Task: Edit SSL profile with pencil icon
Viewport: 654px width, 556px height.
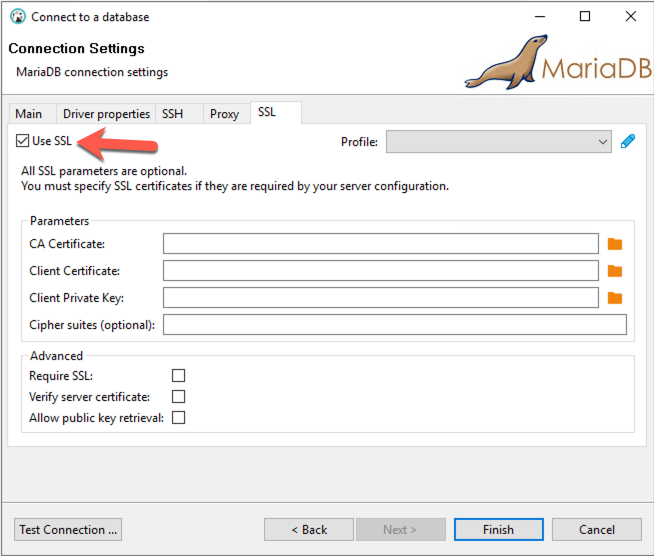Action: coord(628,142)
